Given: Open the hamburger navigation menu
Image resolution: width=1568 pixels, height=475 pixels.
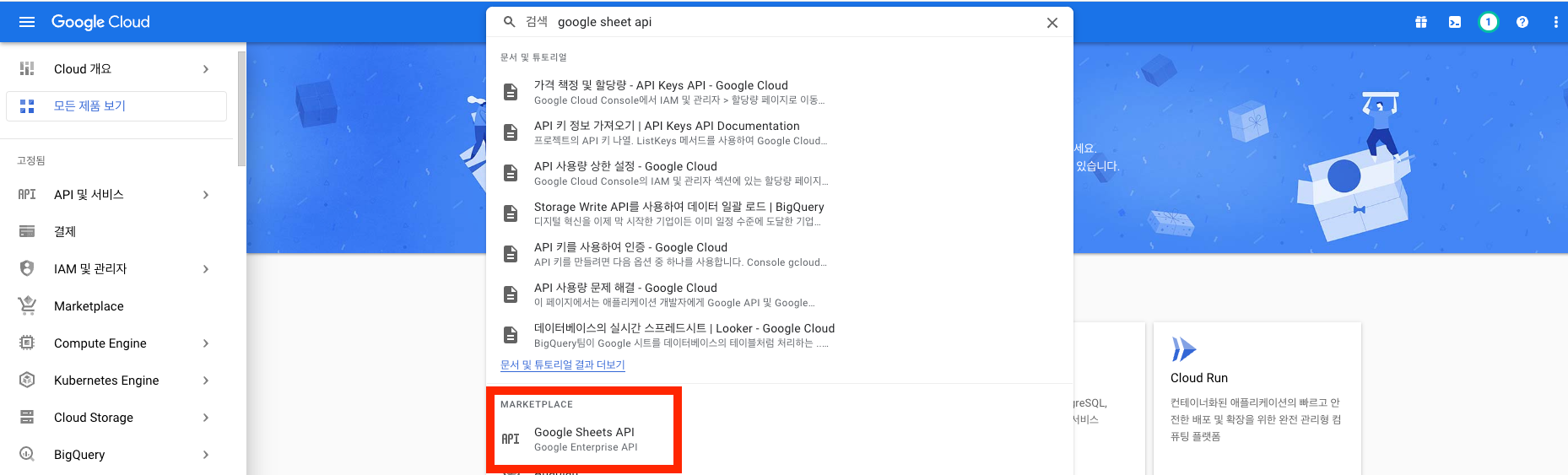Looking at the screenshot, I should point(27,22).
